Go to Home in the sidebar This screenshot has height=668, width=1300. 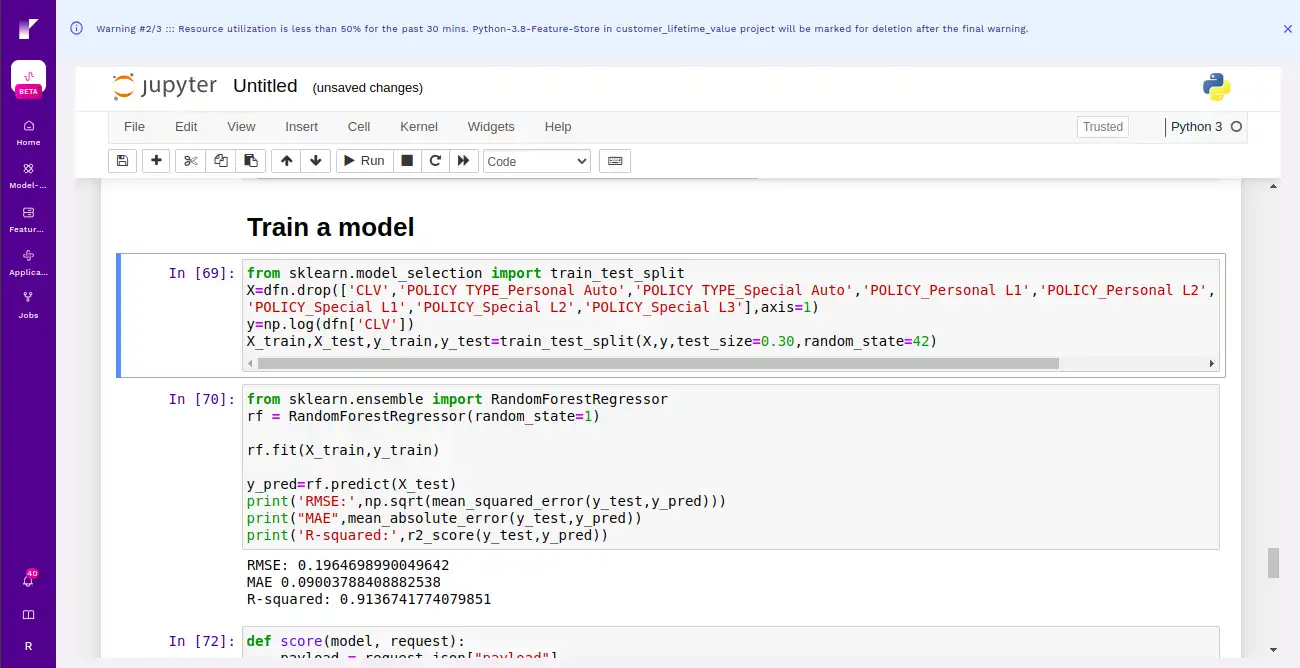point(28,132)
